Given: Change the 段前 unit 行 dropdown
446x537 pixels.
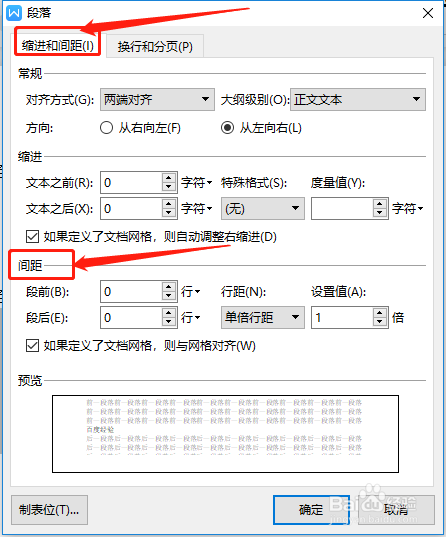Looking at the screenshot, I should point(190,292).
